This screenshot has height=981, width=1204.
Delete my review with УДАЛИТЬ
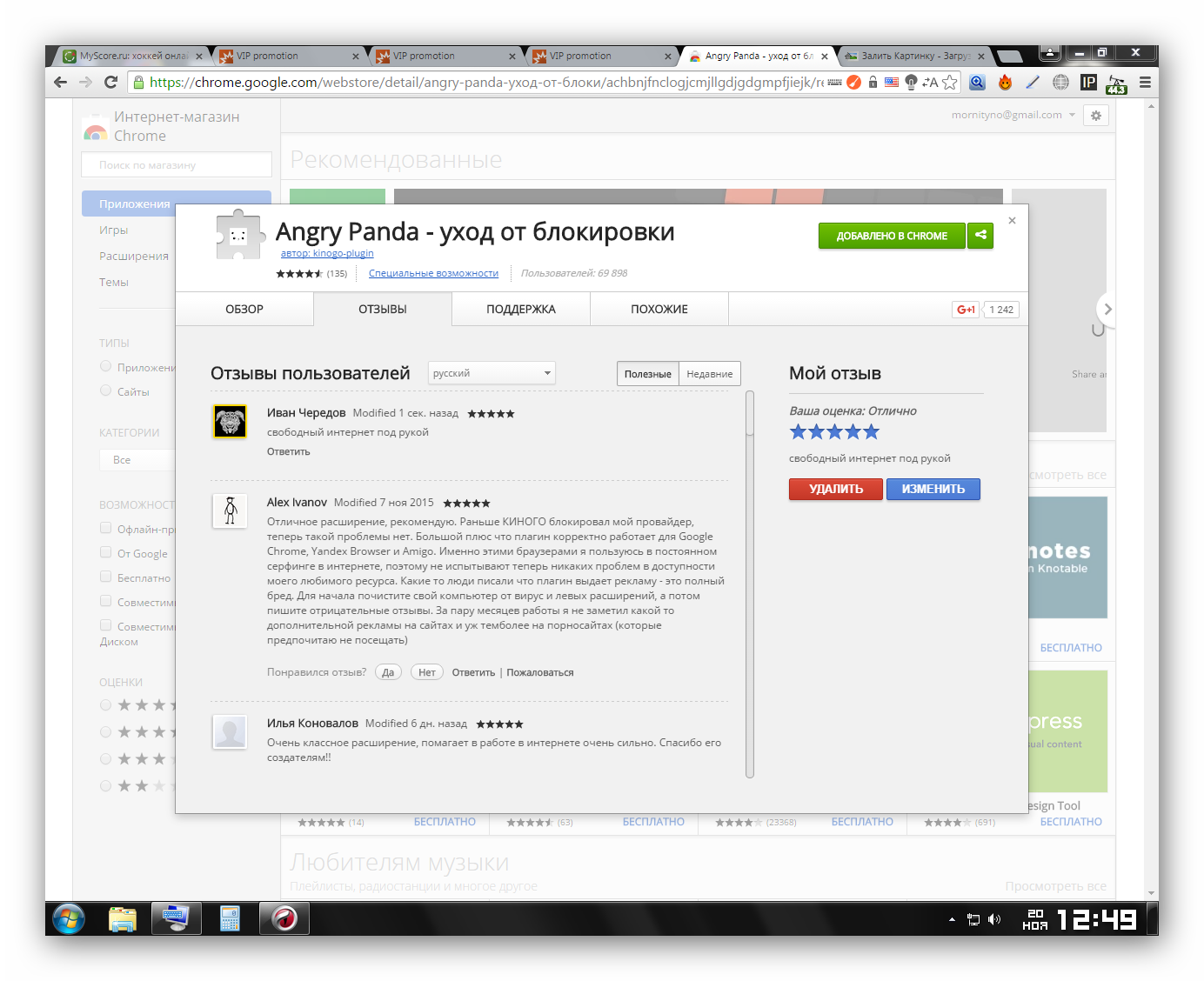coord(836,489)
